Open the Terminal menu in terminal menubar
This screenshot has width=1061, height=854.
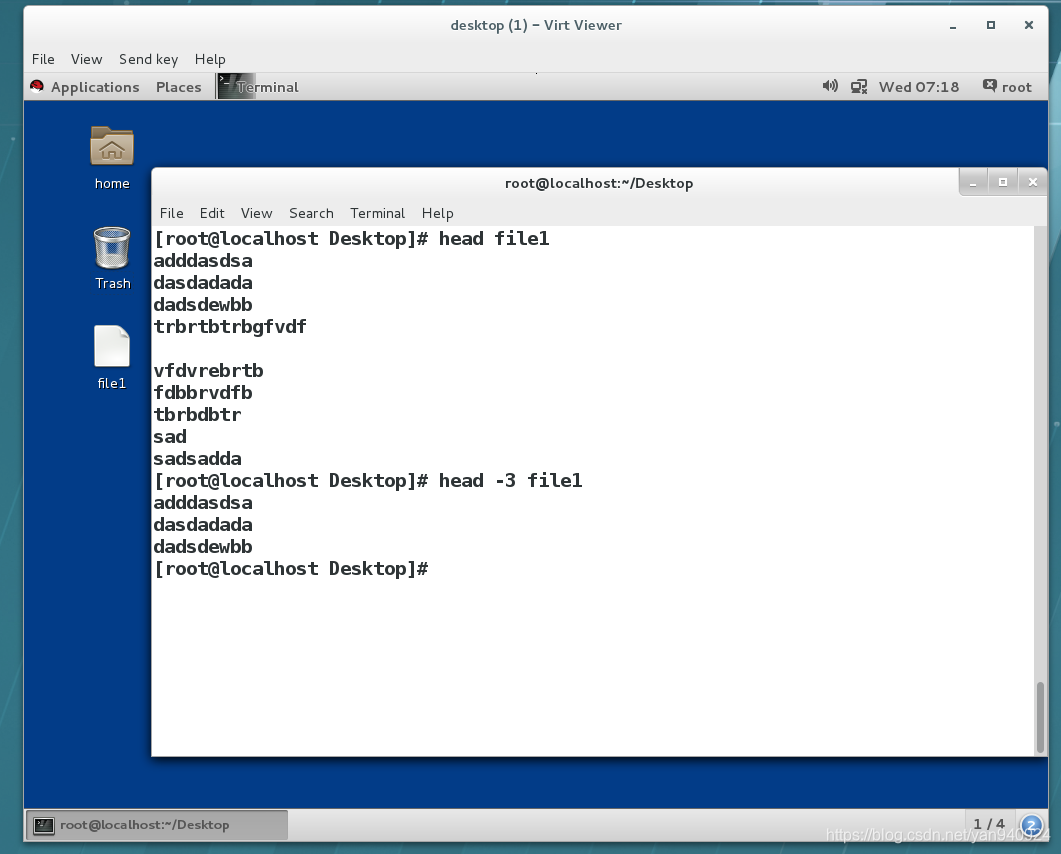pos(378,213)
